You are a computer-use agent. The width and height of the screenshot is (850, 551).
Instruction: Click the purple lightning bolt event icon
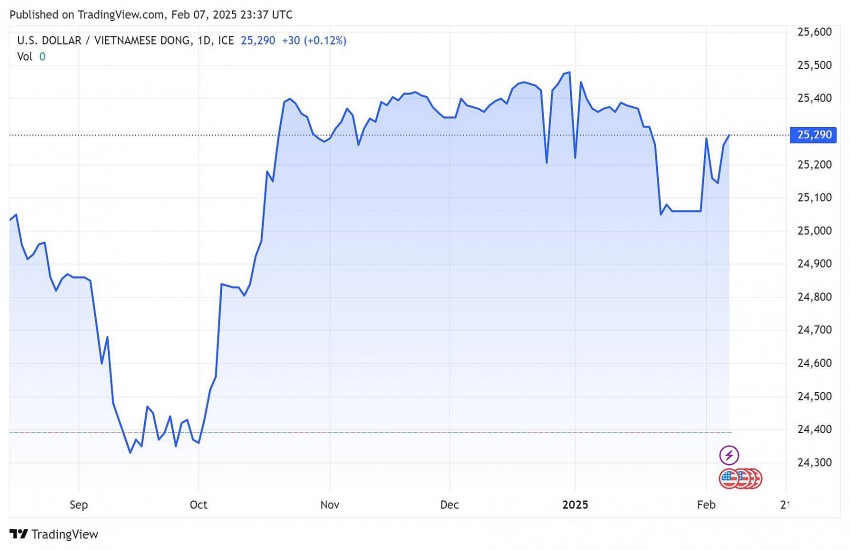pos(729,455)
